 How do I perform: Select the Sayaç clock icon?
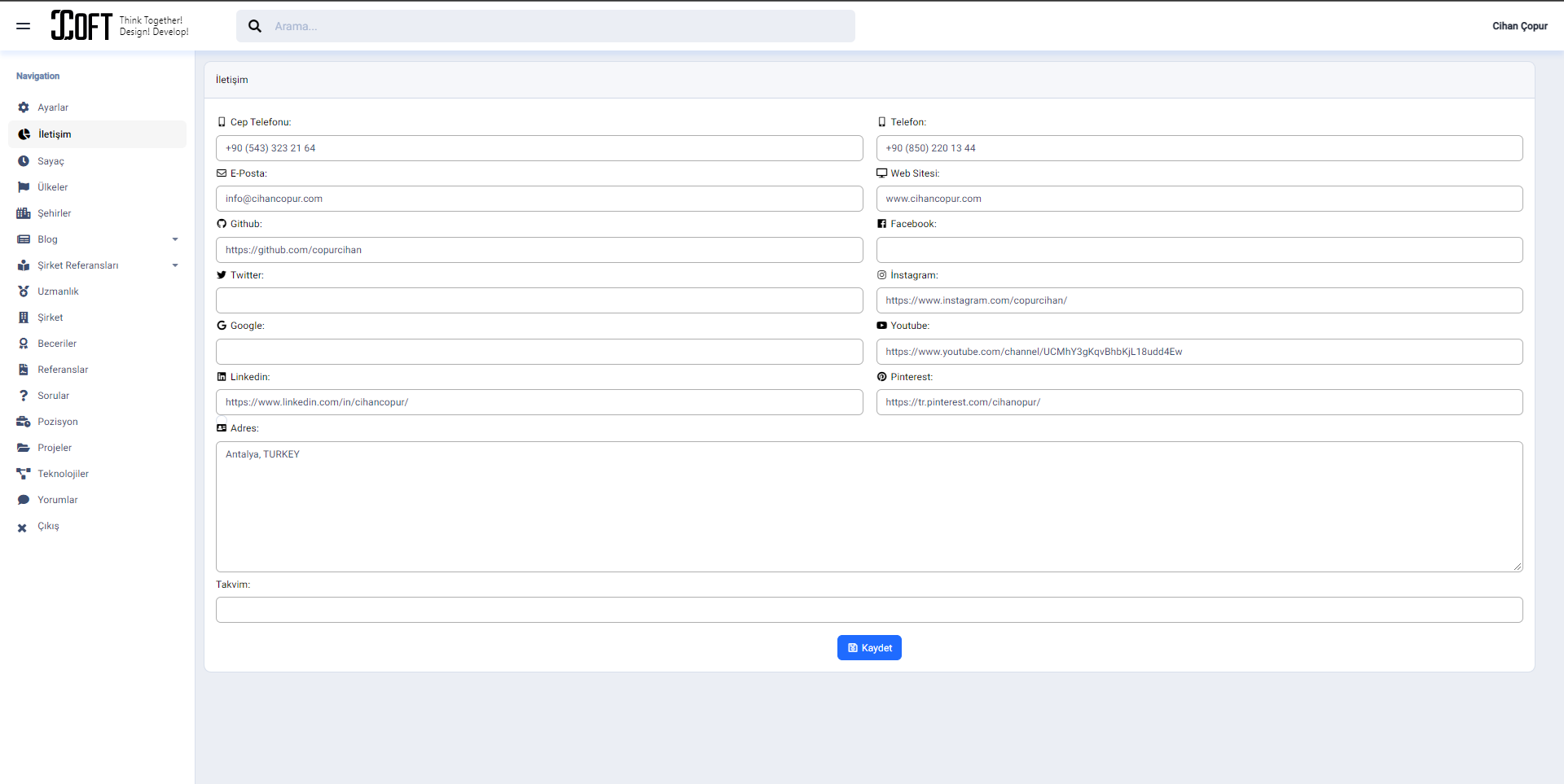22,160
